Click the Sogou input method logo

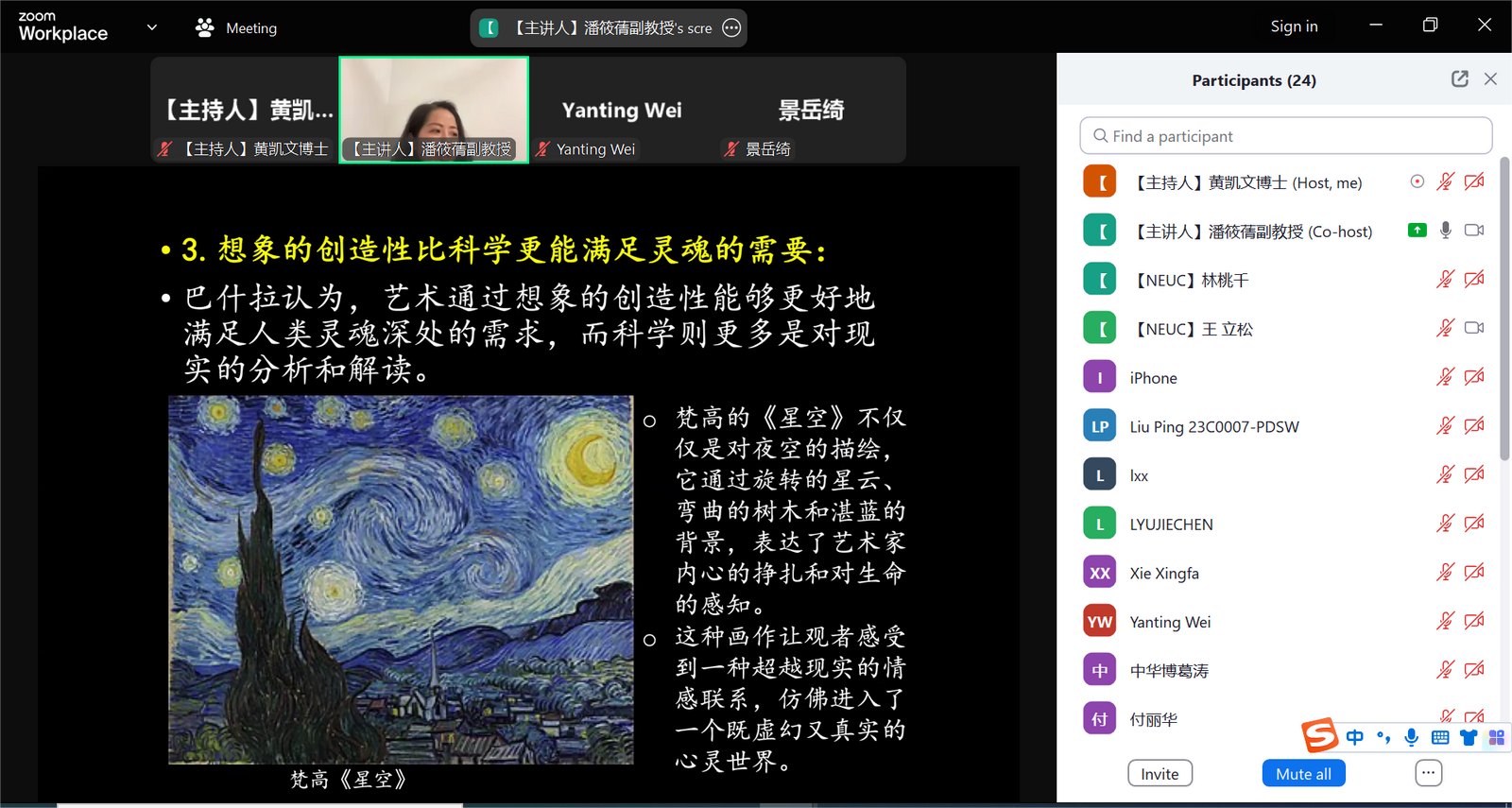click(1319, 735)
